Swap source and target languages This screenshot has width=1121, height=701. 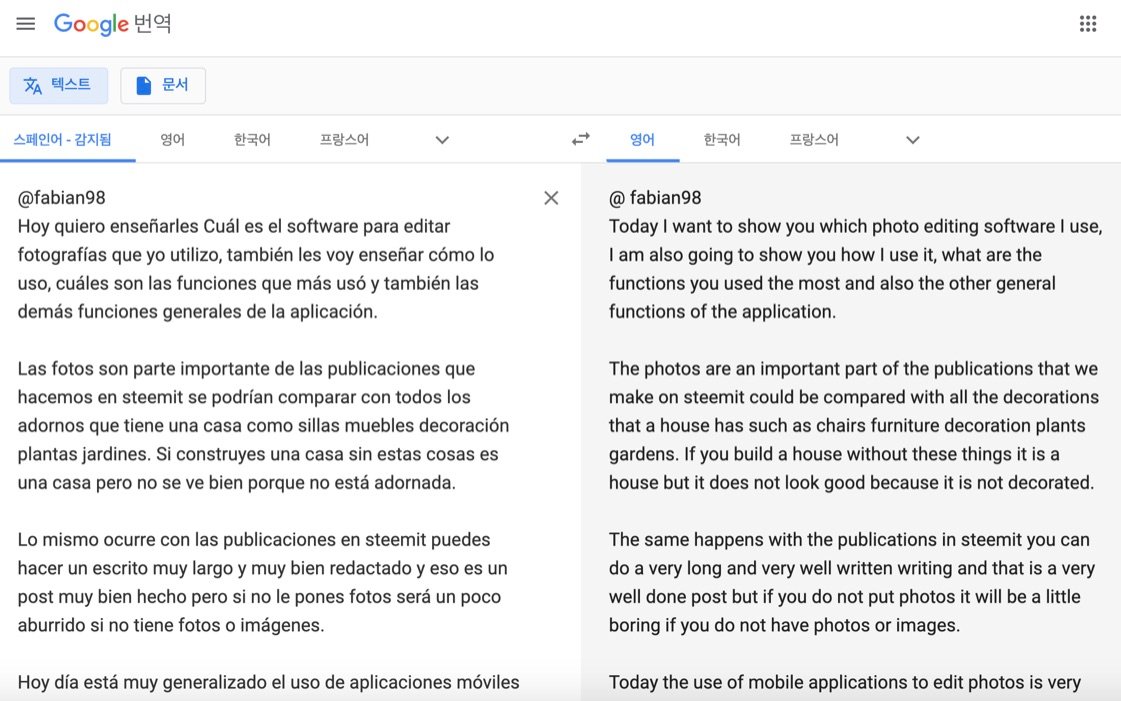click(x=581, y=139)
